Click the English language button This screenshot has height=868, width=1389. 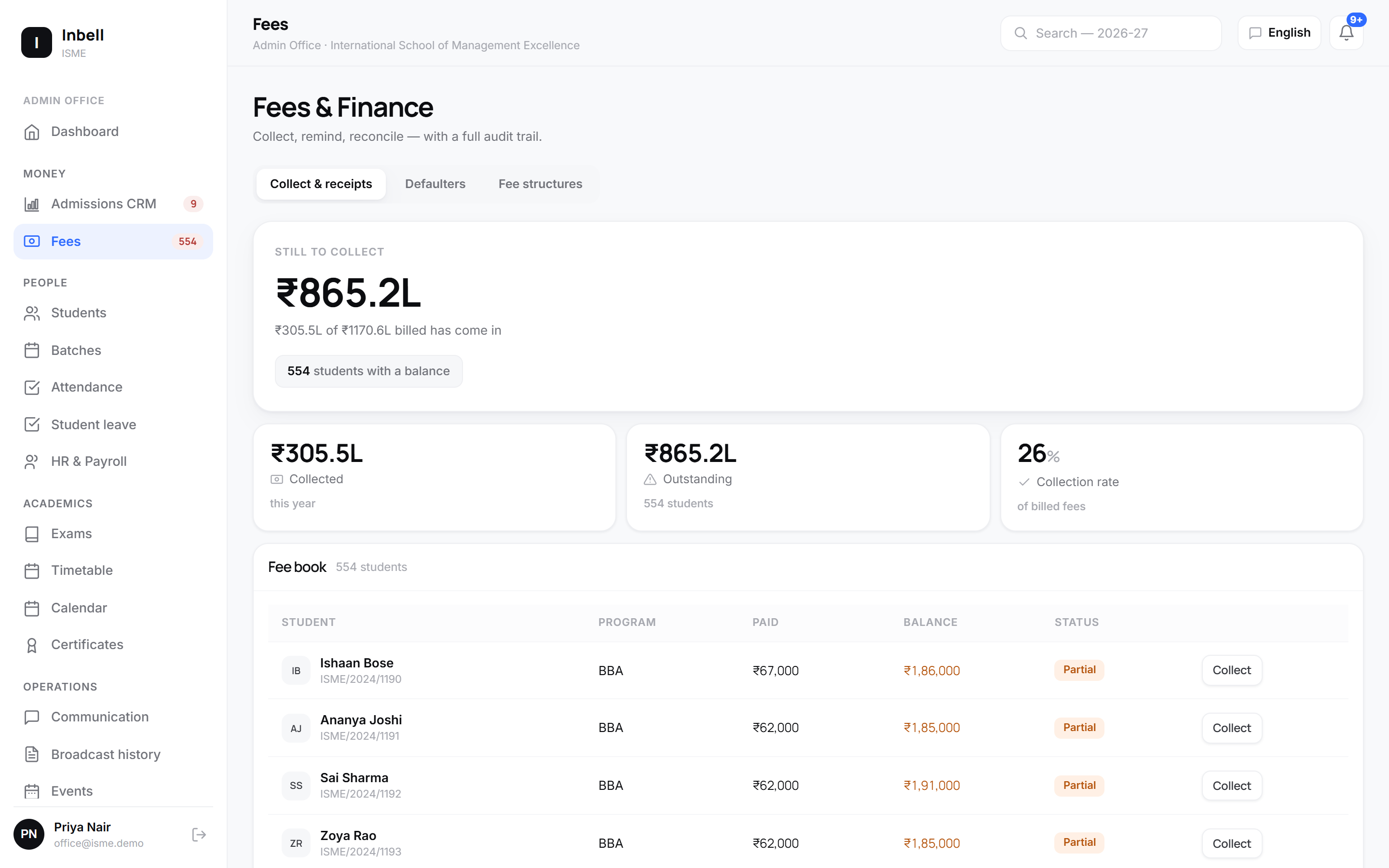(1279, 33)
